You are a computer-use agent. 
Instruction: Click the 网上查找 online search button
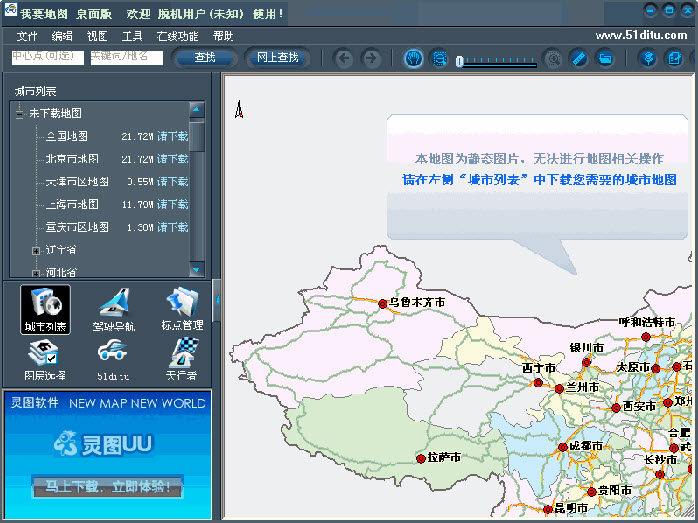pyautogui.click(x=277, y=58)
